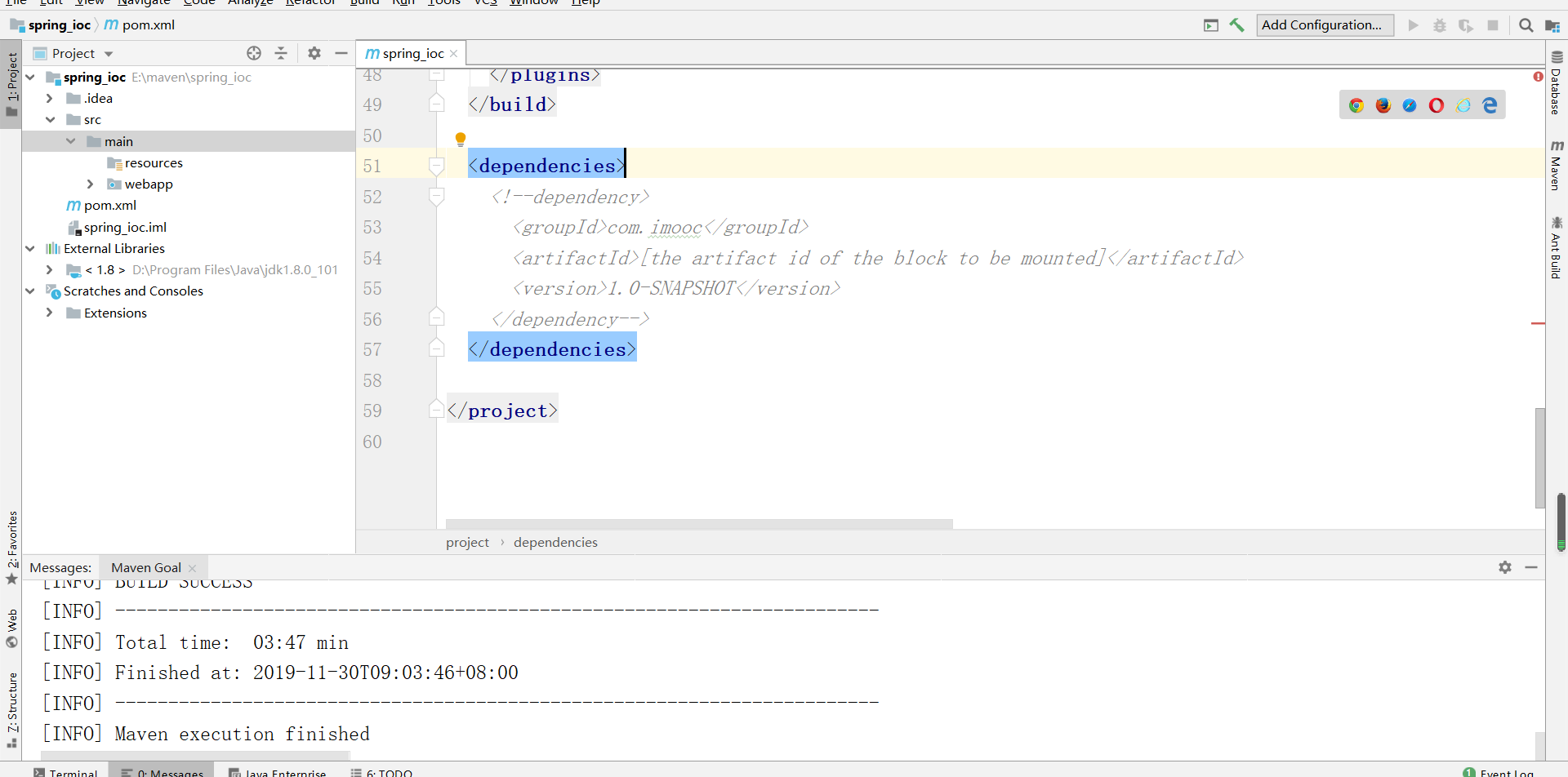This screenshot has height=777, width=1568.
Task: Open Messages panel settings gear
Action: [1505, 567]
